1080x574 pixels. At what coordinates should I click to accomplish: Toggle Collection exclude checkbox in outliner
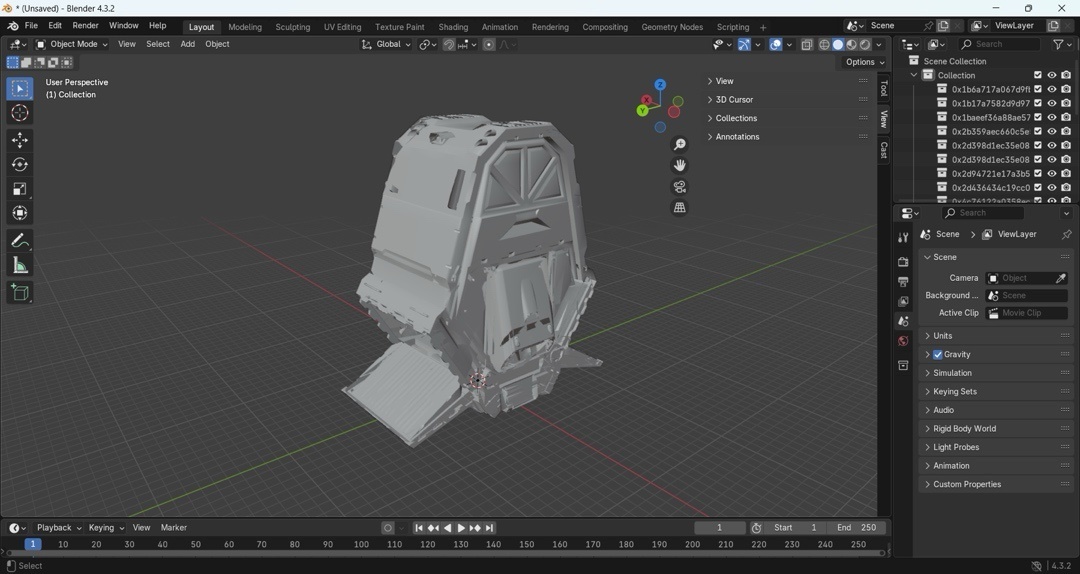click(x=1038, y=75)
